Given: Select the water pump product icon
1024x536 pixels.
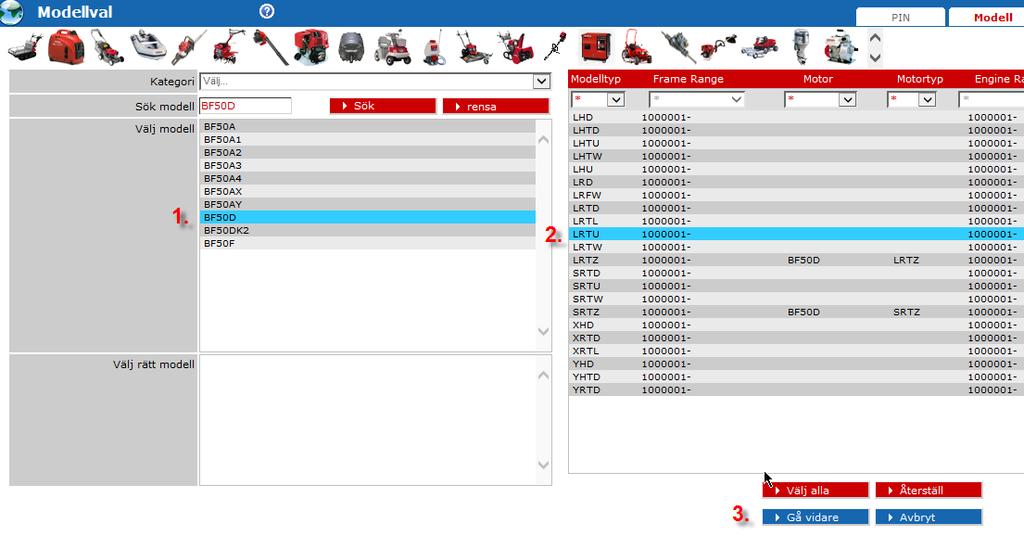Looking at the screenshot, I should coord(840,47).
